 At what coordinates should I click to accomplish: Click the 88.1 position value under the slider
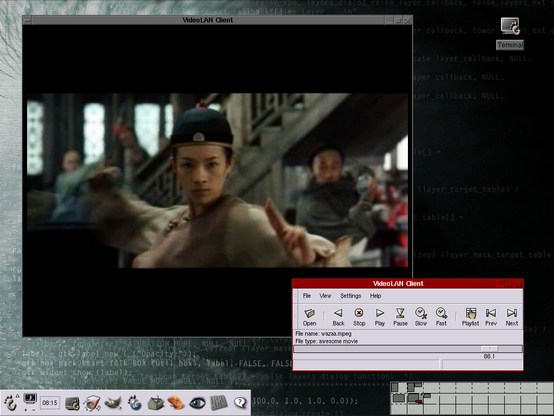[x=489, y=357]
